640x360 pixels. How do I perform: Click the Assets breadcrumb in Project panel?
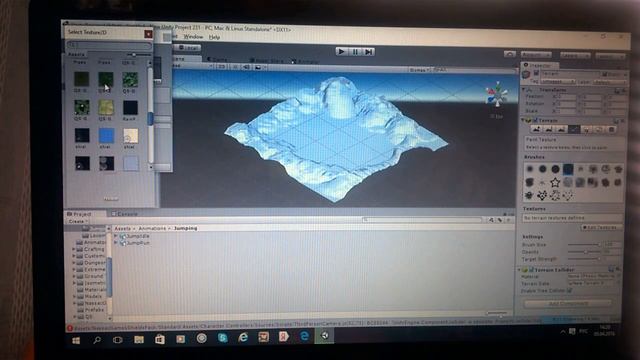[x=122, y=228]
